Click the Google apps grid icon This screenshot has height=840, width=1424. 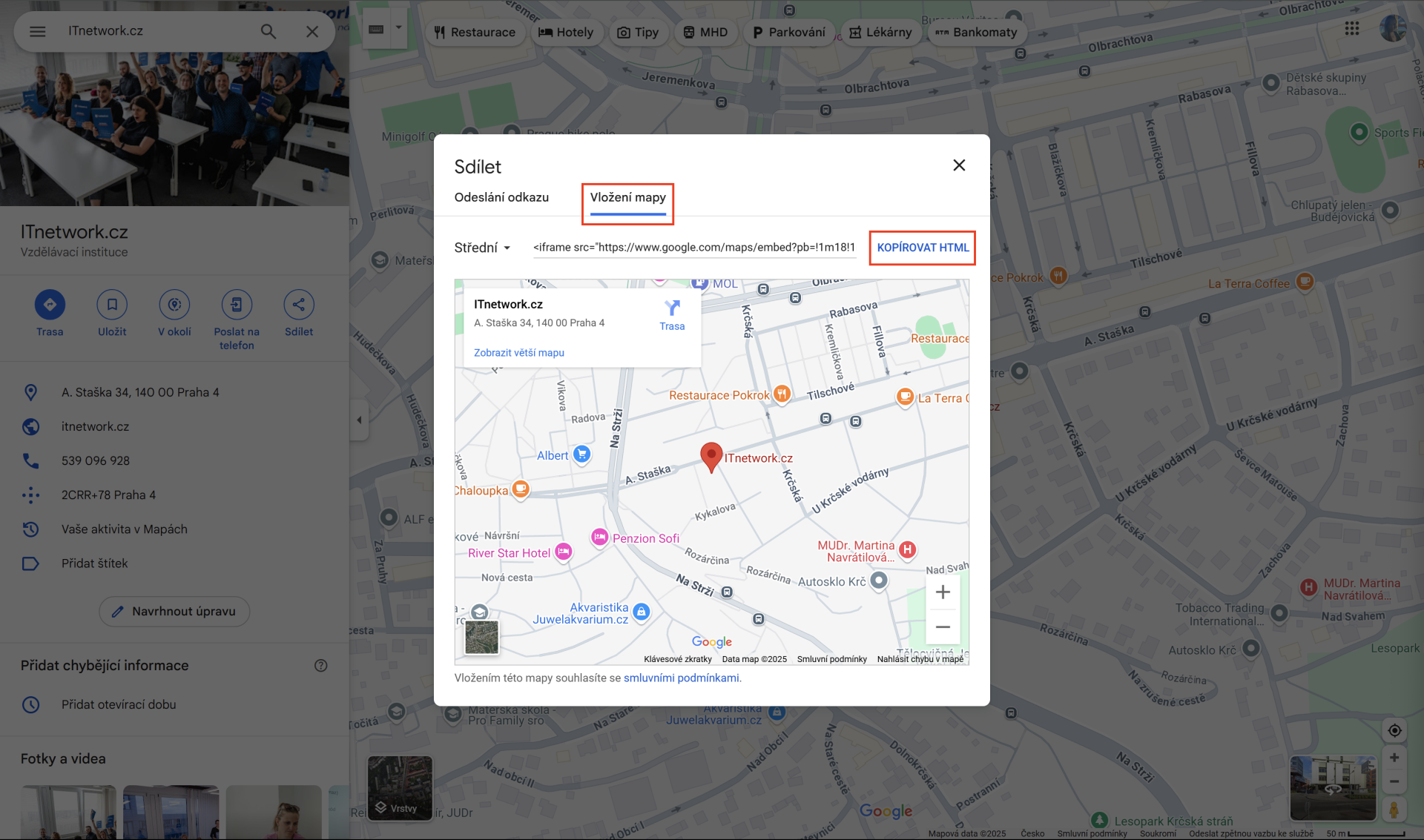click(x=1352, y=28)
